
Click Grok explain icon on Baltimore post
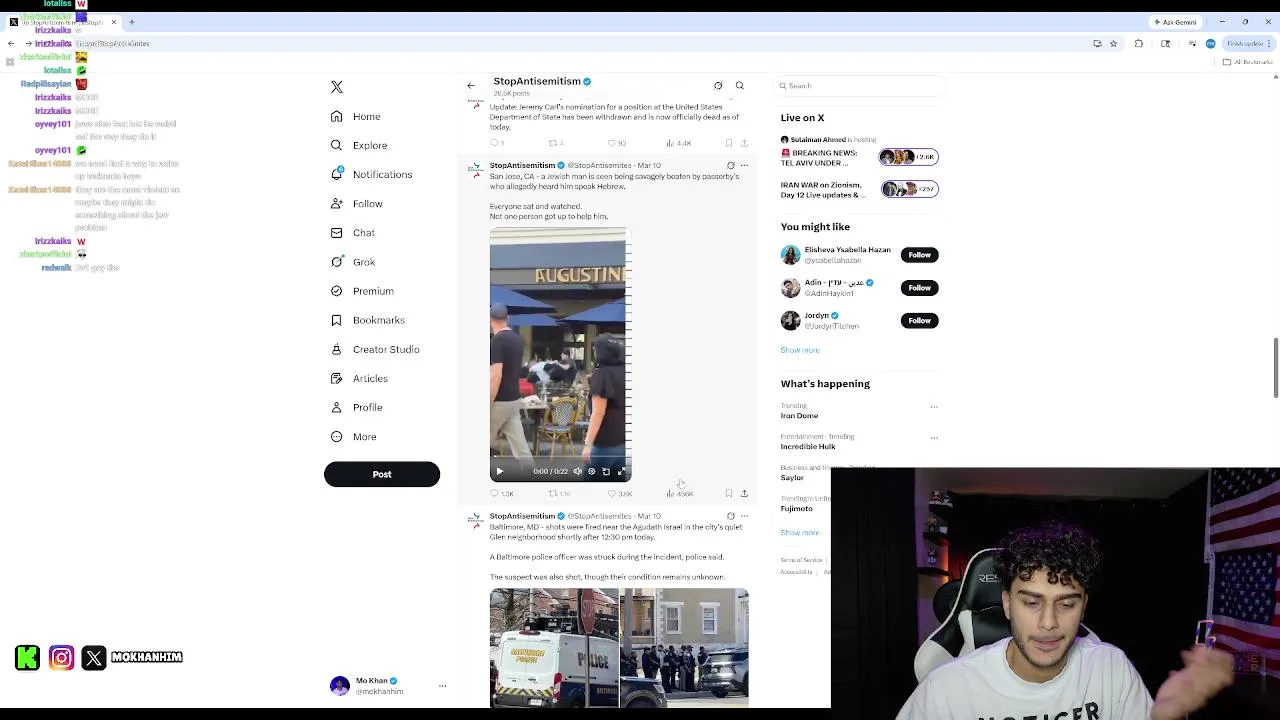coord(730,516)
